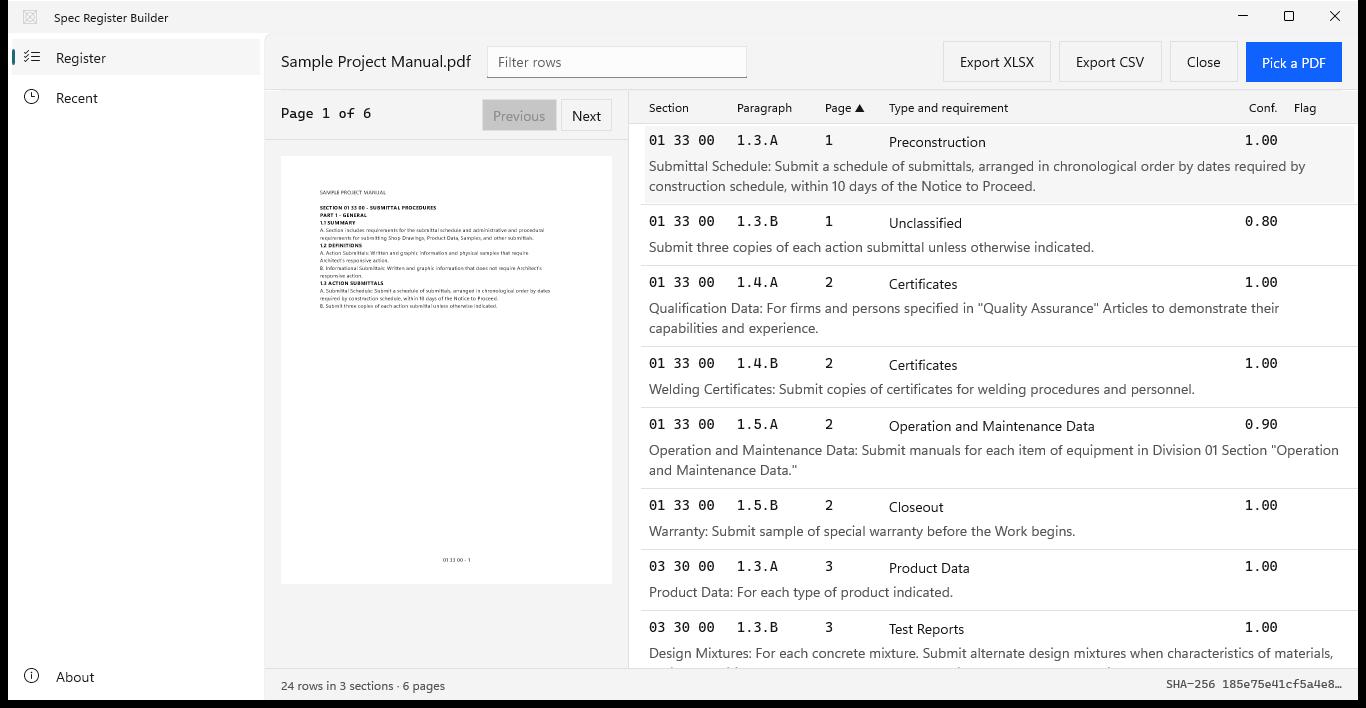Screen dimensions: 1366x708
Task: Click the 'Product Data: For each type' text
Action: pos(801,592)
